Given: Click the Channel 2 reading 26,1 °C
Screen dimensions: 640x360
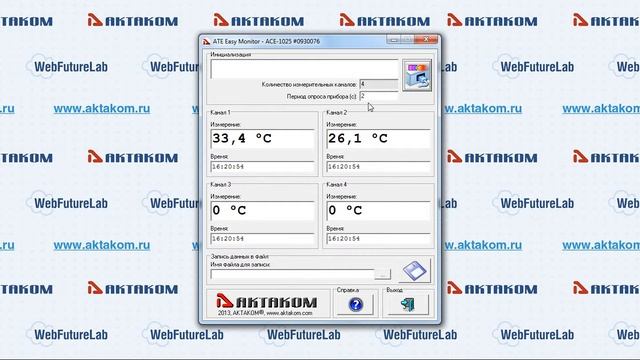Looking at the screenshot, I should click(x=378, y=139).
